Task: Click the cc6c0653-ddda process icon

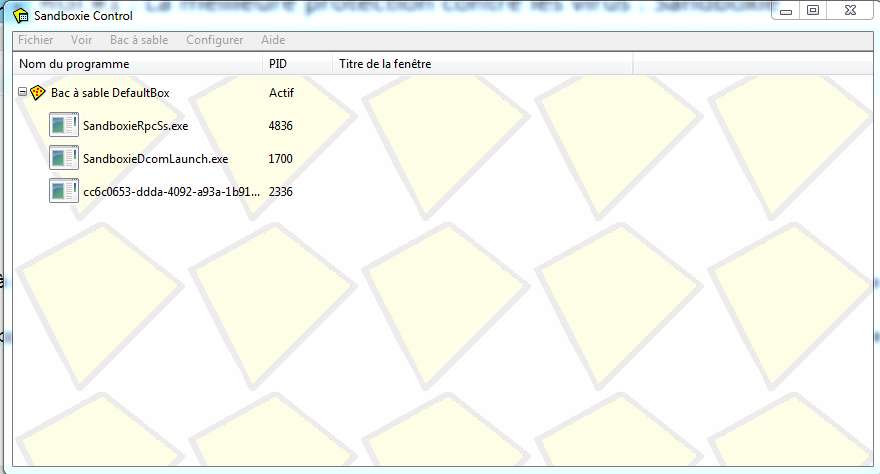Action: tap(63, 191)
